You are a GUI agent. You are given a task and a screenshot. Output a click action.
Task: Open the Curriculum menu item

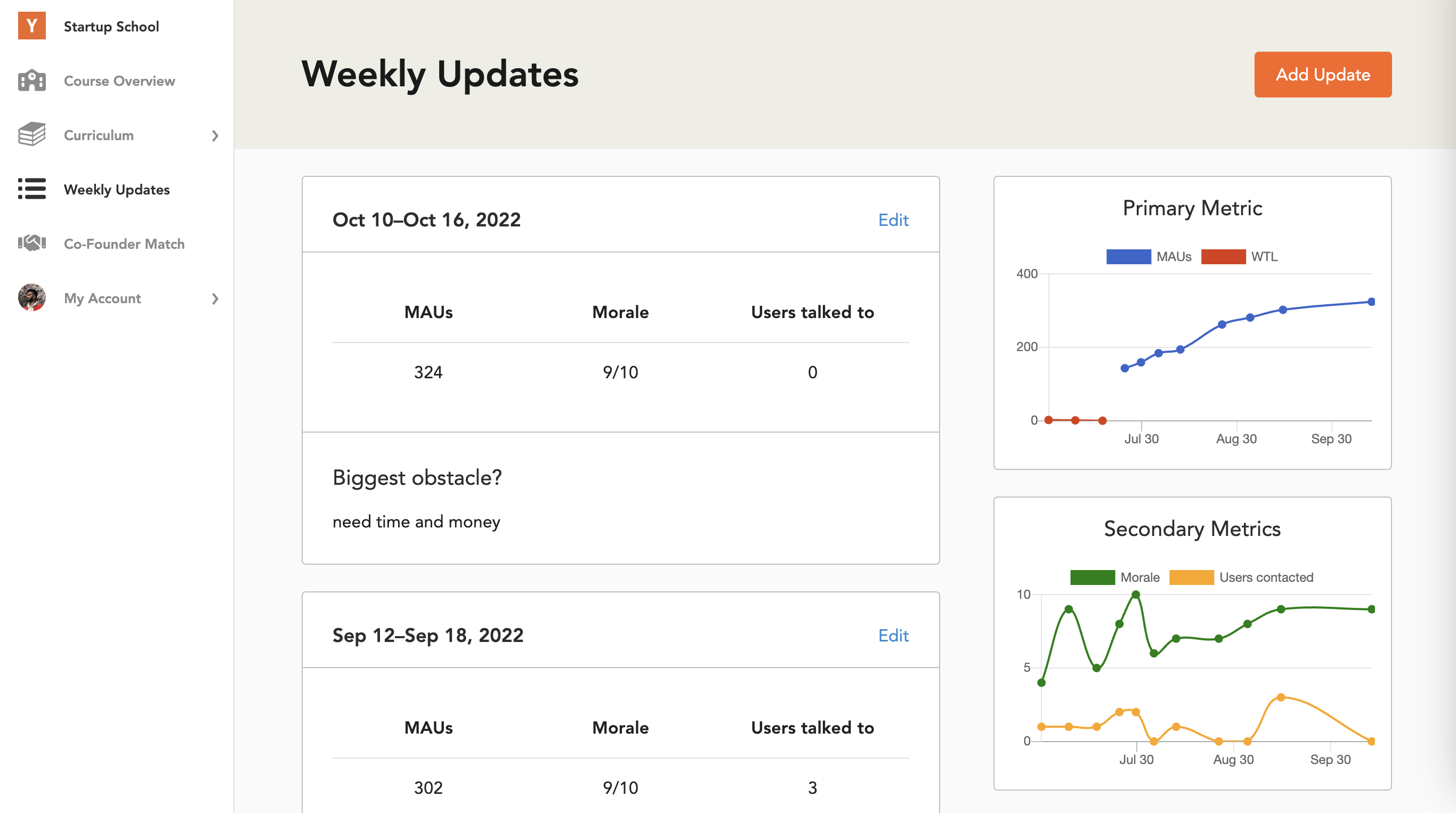click(x=99, y=135)
